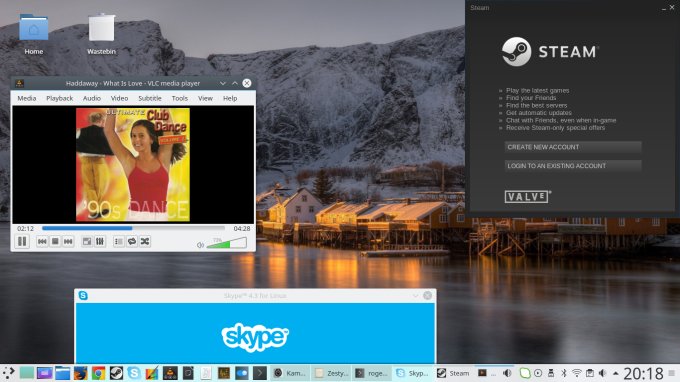Open the panel settings hamburger menu
The width and height of the screenshot is (680, 382).
coord(672,373)
